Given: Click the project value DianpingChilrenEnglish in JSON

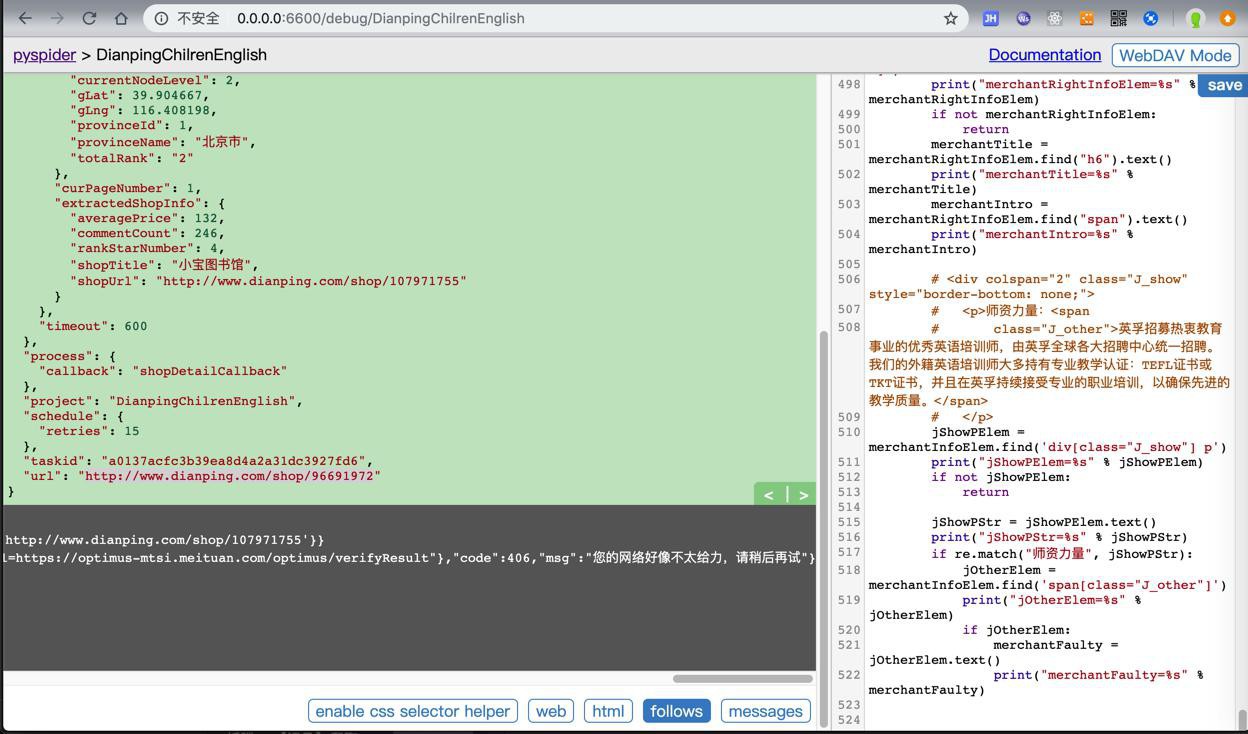Looking at the screenshot, I should tap(202, 401).
